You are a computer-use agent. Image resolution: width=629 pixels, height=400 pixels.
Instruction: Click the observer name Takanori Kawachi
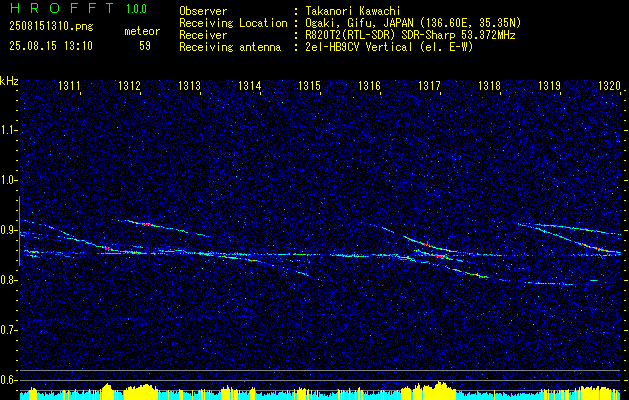point(353,11)
